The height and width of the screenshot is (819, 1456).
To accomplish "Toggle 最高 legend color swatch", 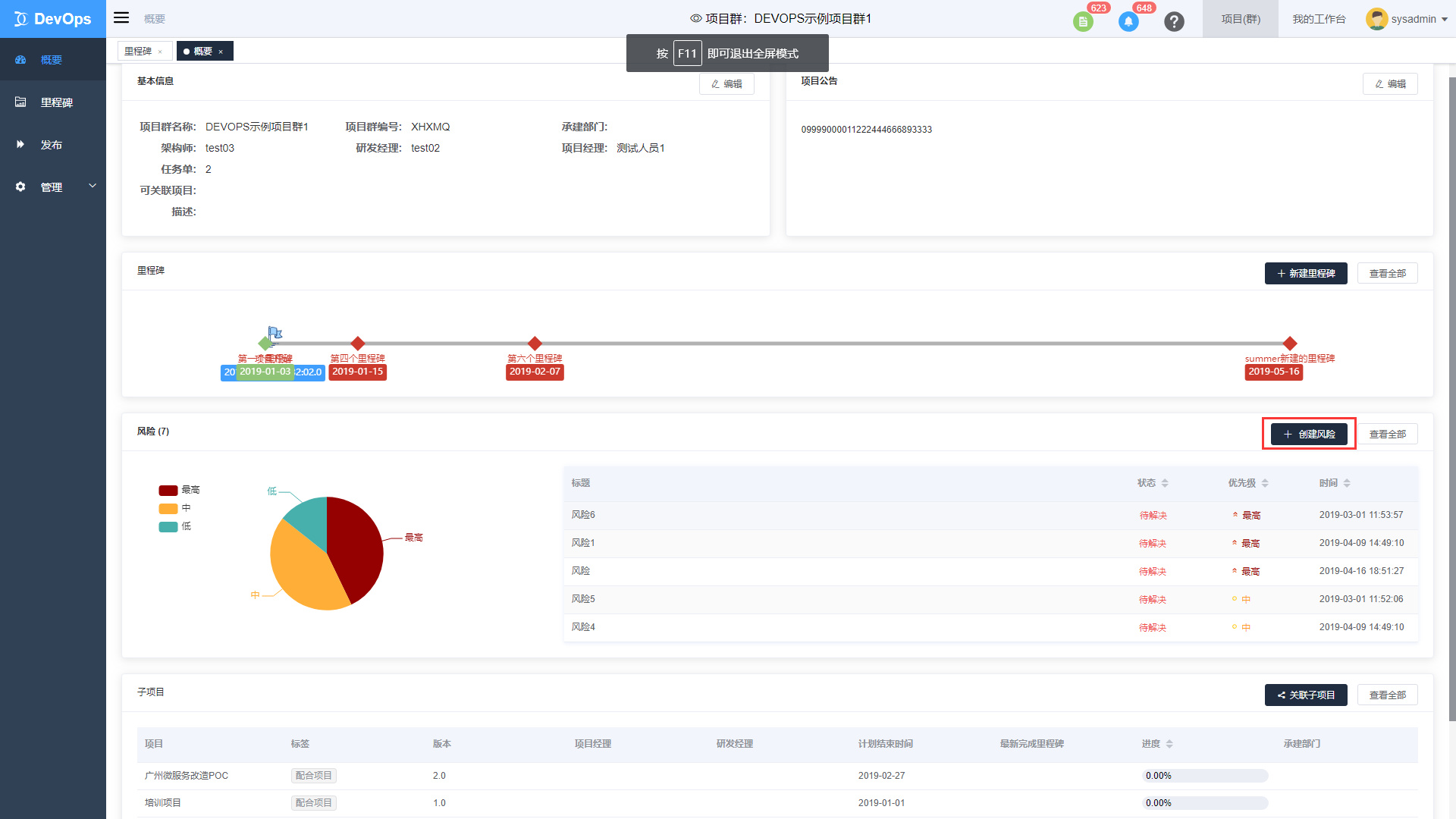I will 168,491.
